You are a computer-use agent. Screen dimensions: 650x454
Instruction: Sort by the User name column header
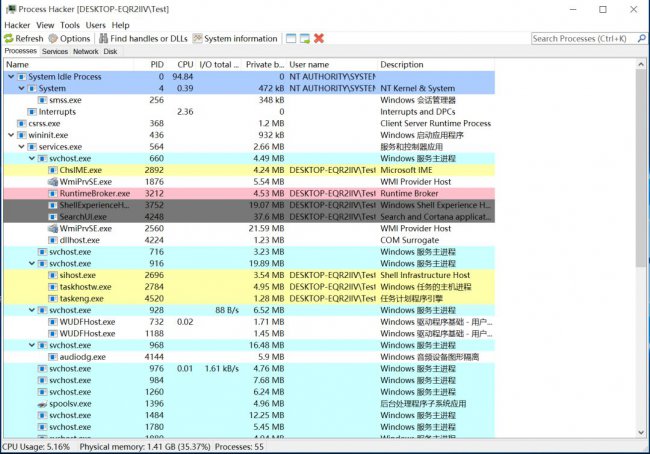[x=332, y=65]
